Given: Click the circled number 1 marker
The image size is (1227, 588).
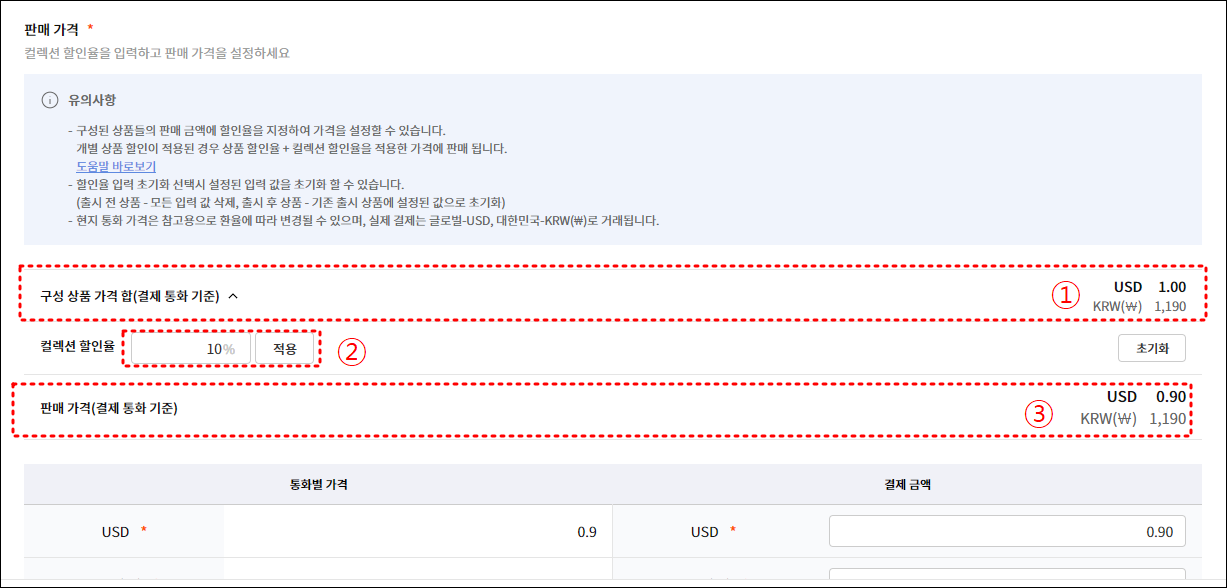Looking at the screenshot, I should point(1070,296).
